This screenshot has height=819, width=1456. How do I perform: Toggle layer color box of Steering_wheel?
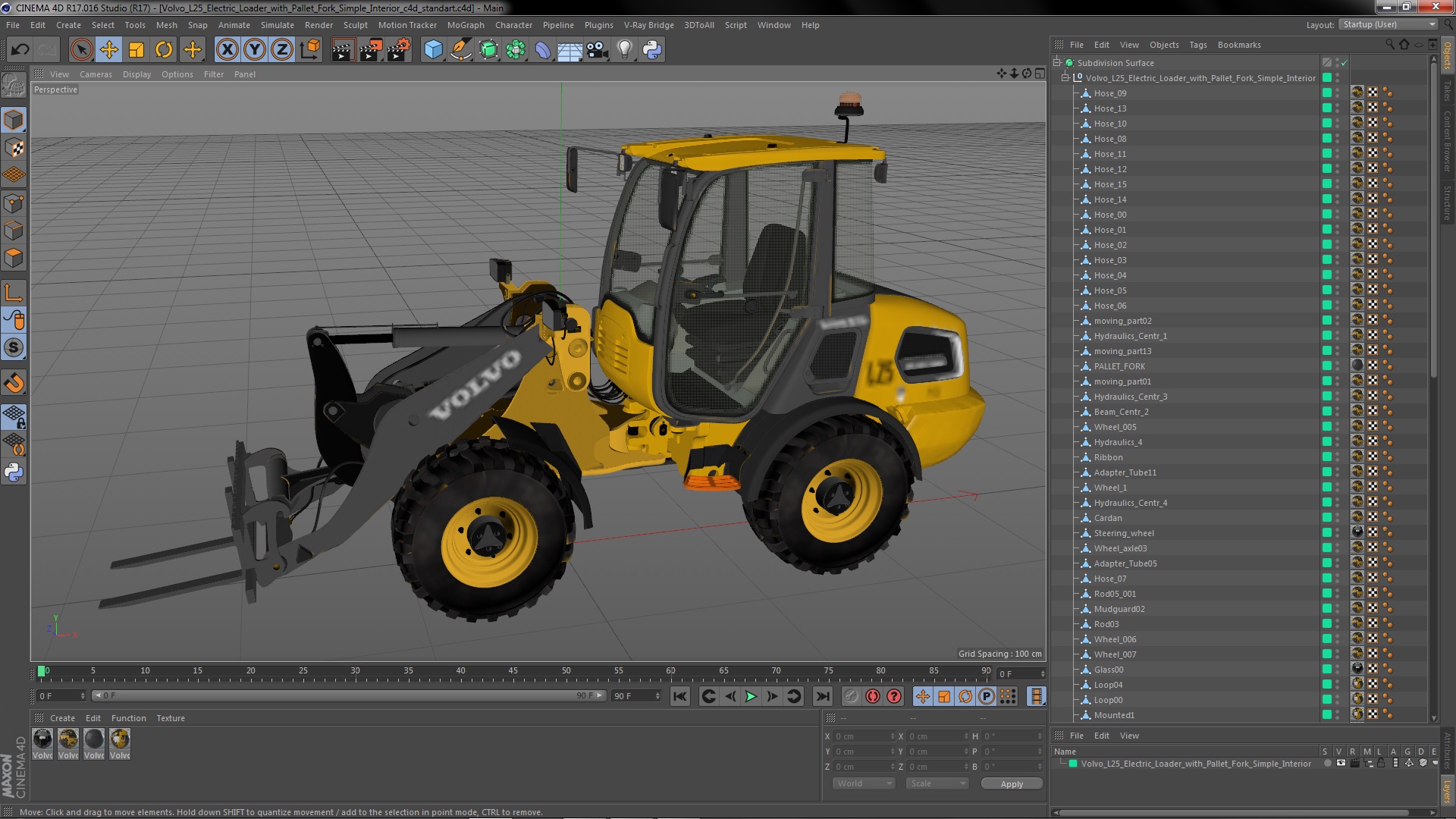[1327, 532]
